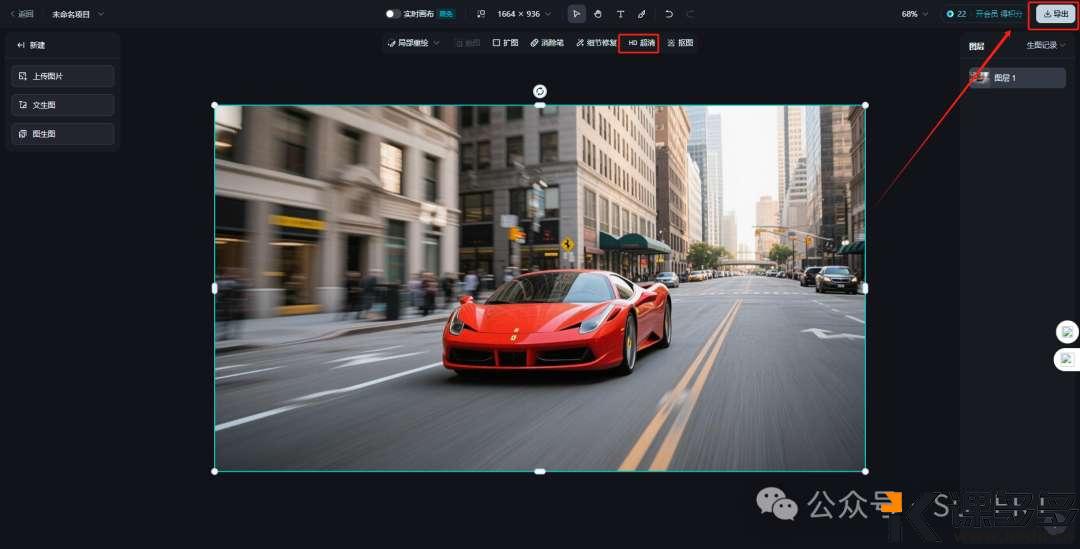Viewport: 1080px width, 549px height.
Task: Click the HD 超清 upscale tool
Action: [x=640, y=43]
